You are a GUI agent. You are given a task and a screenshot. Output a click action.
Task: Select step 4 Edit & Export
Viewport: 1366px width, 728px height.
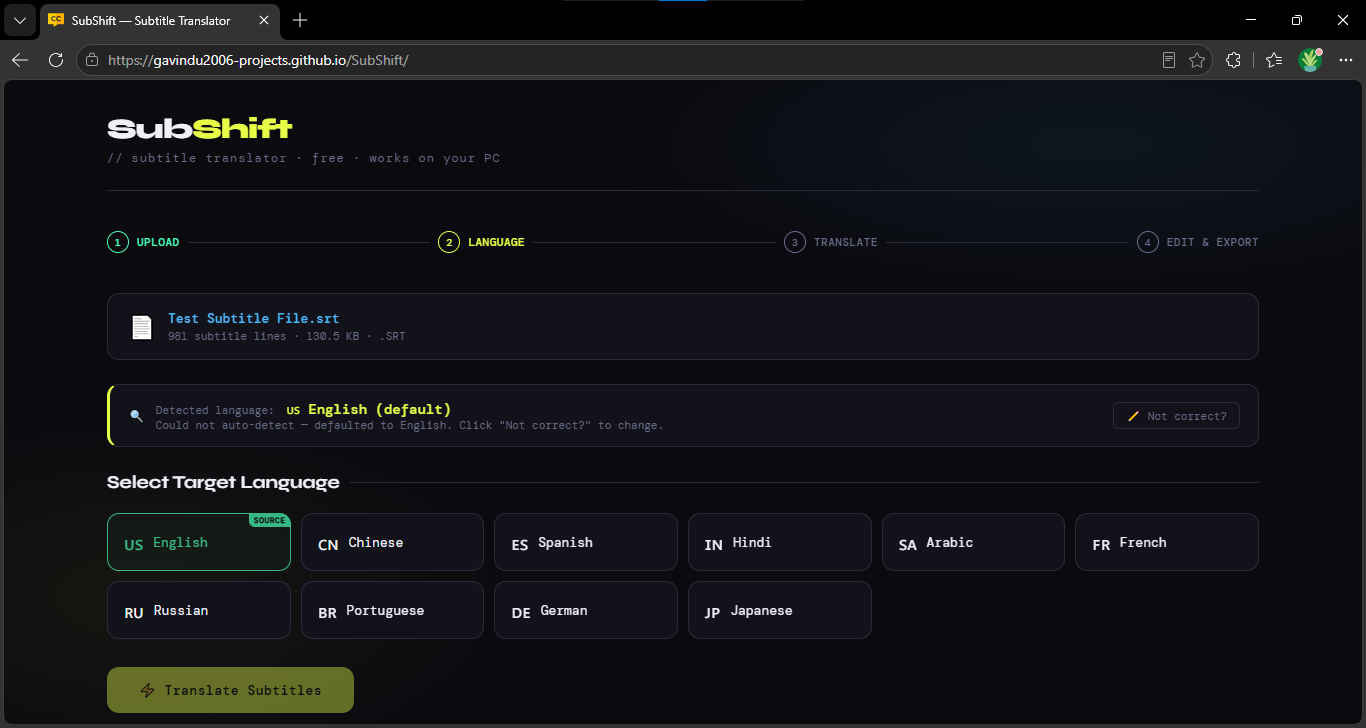pyautogui.click(x=1198, y=242)
